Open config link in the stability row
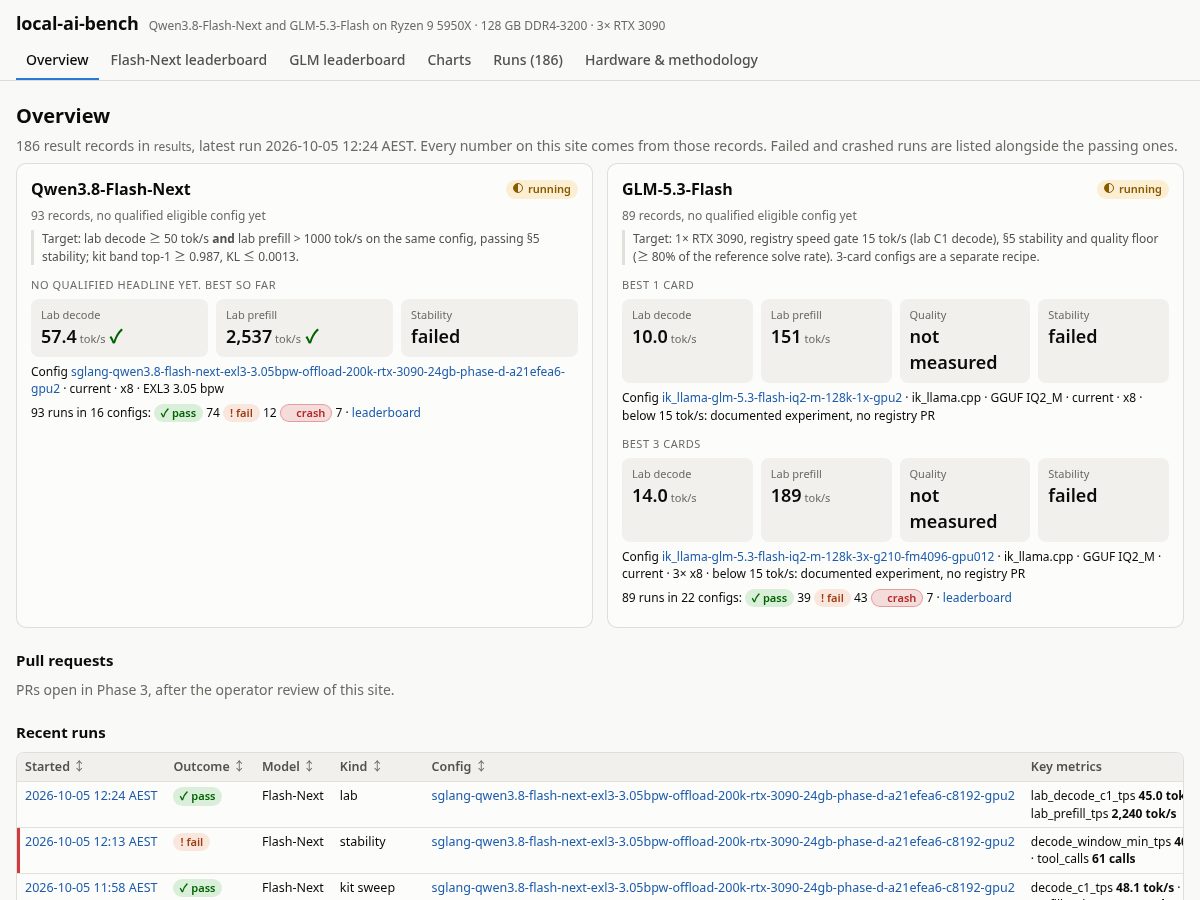The height and width of the screenshot is (900, 1200). (723, 842)
